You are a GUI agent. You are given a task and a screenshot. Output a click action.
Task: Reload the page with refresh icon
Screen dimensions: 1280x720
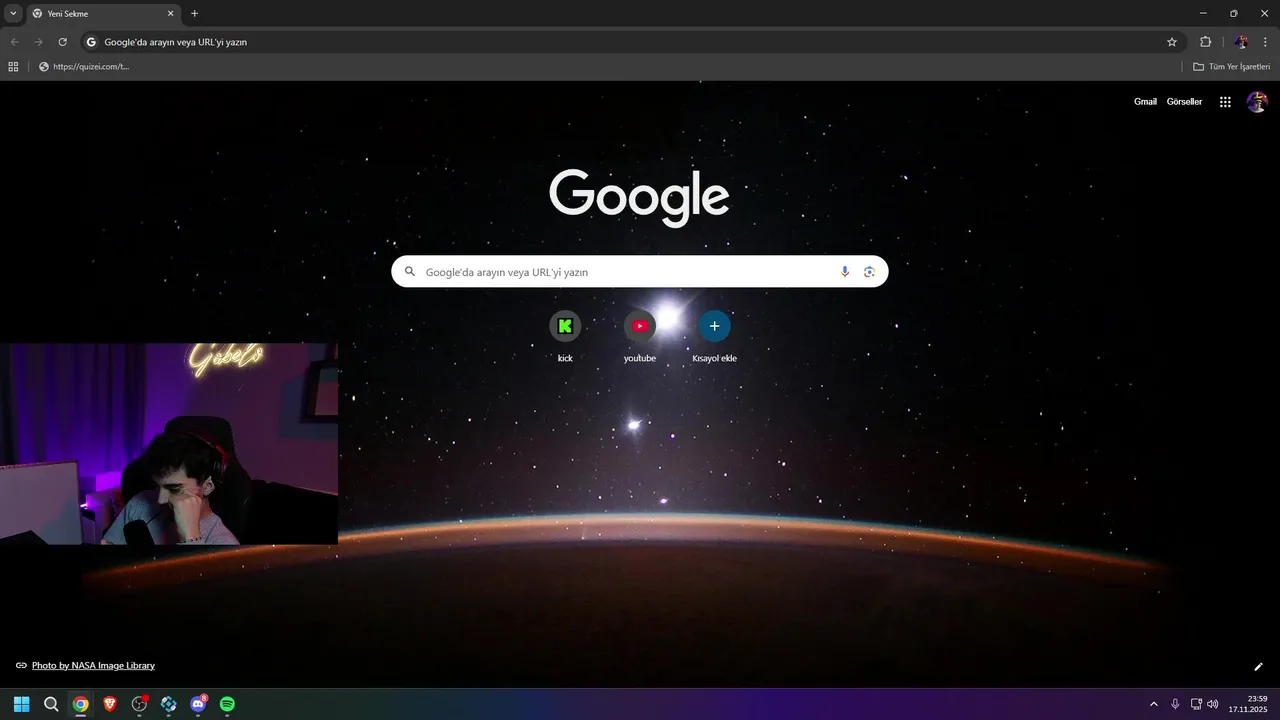tap(62, 42)
